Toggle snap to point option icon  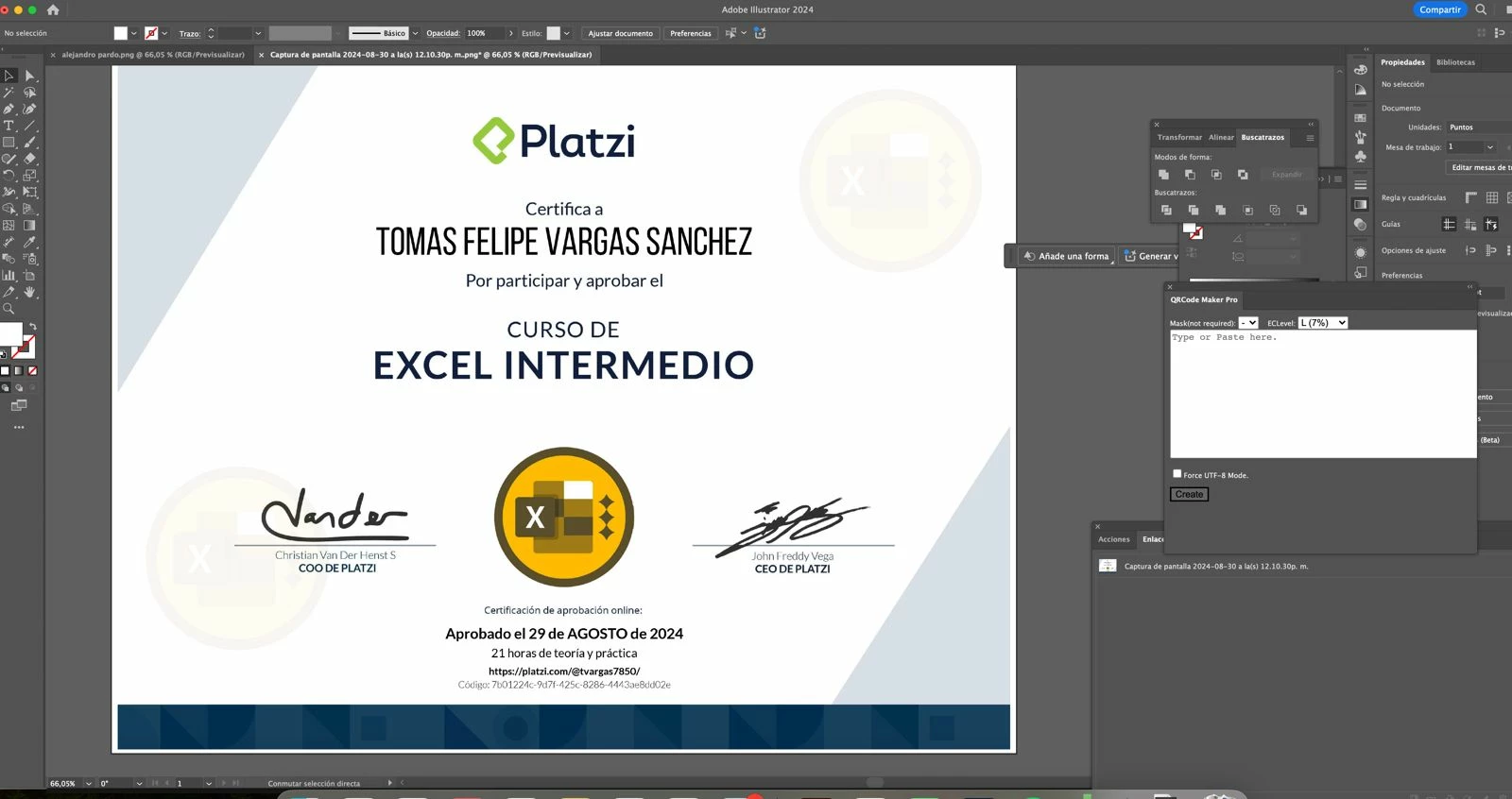point(1470,250)
